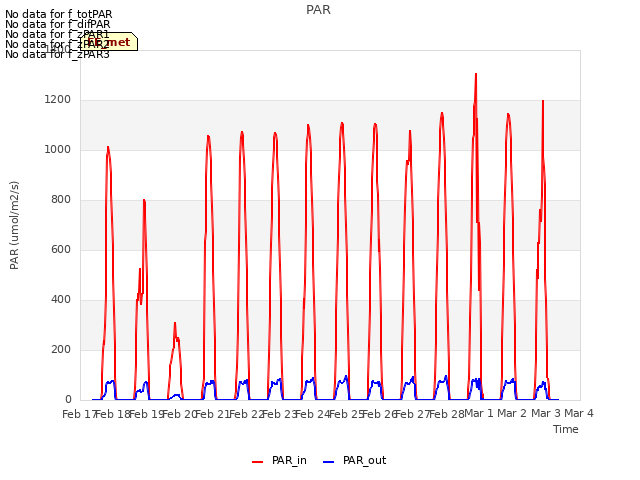Click the 800 y-axis tick label

coord(61,200)
